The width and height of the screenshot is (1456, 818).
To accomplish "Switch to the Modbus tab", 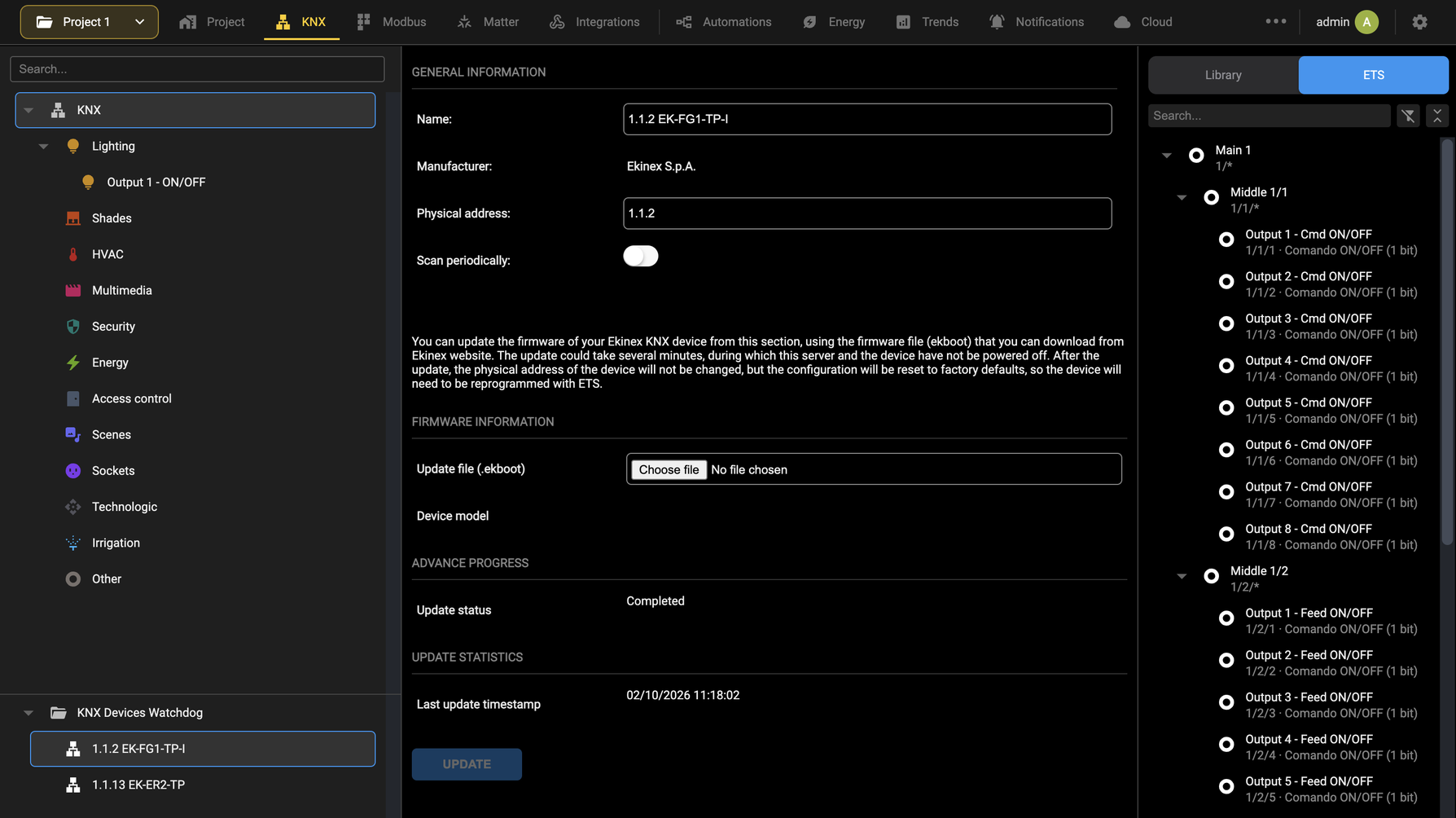I will 392,22.
